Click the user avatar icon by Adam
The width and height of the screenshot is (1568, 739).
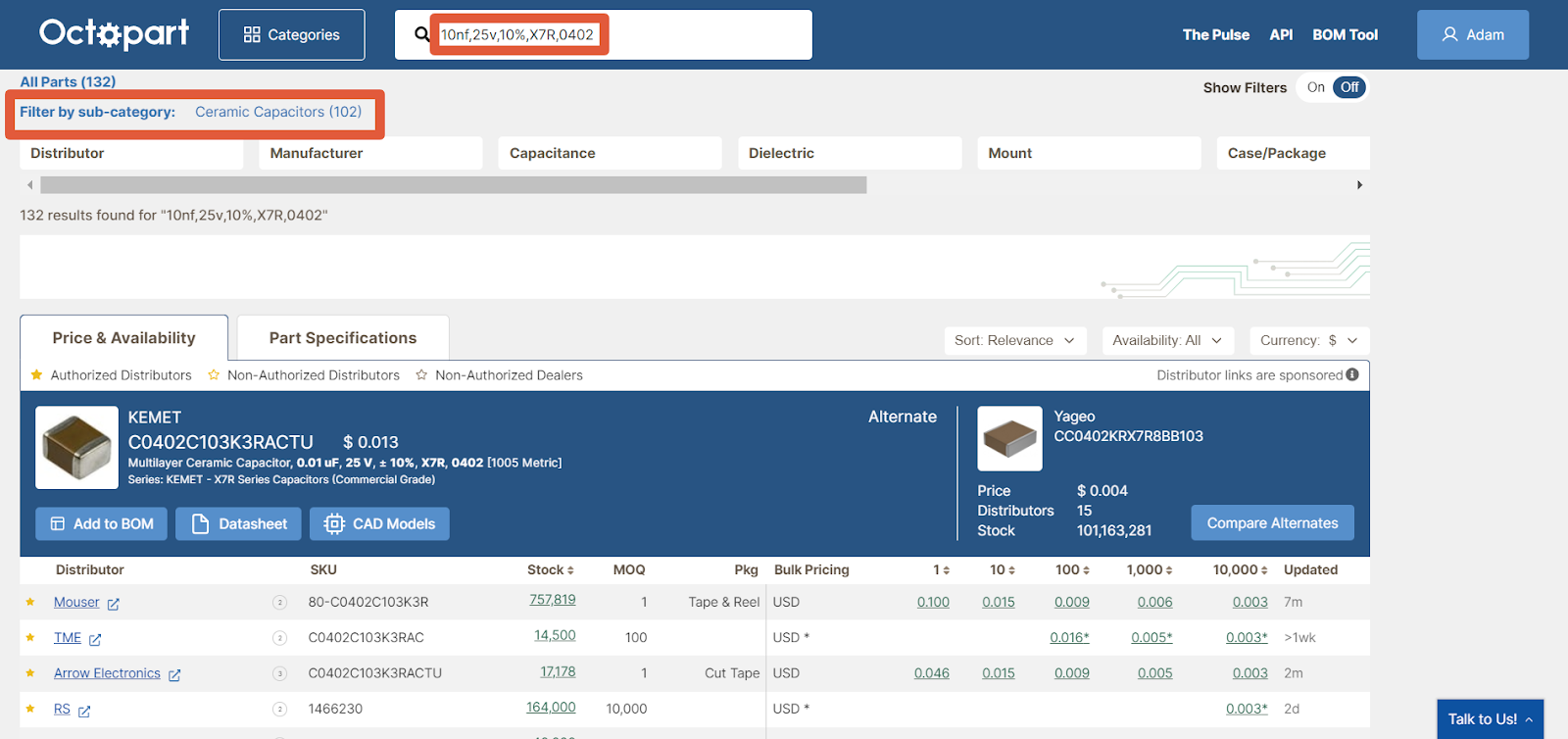click(1450, 34)
